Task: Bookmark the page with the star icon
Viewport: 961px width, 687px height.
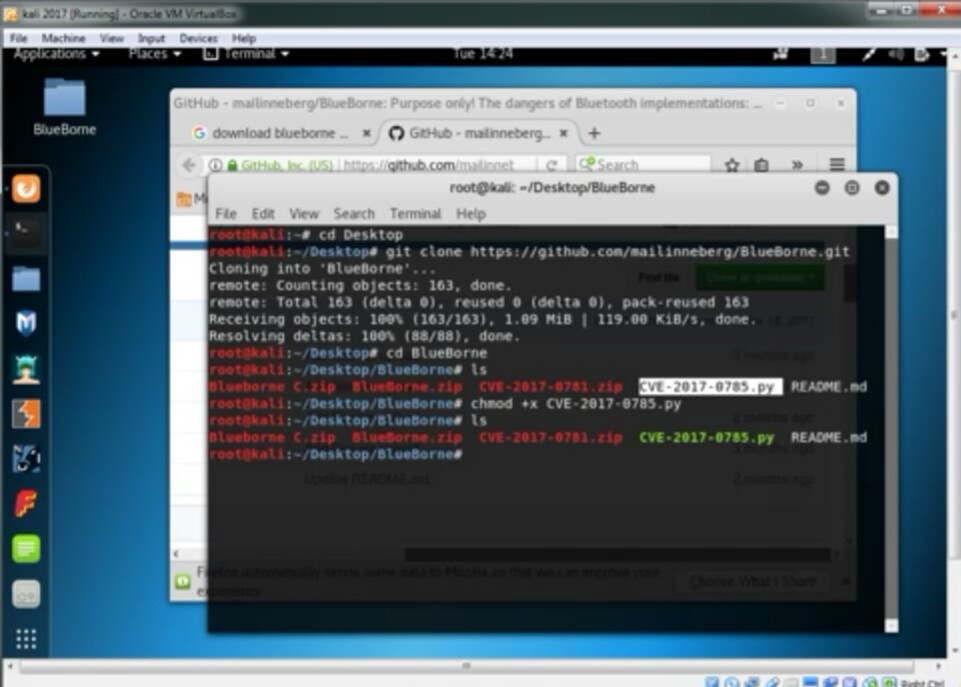Action: click(732, 165)
